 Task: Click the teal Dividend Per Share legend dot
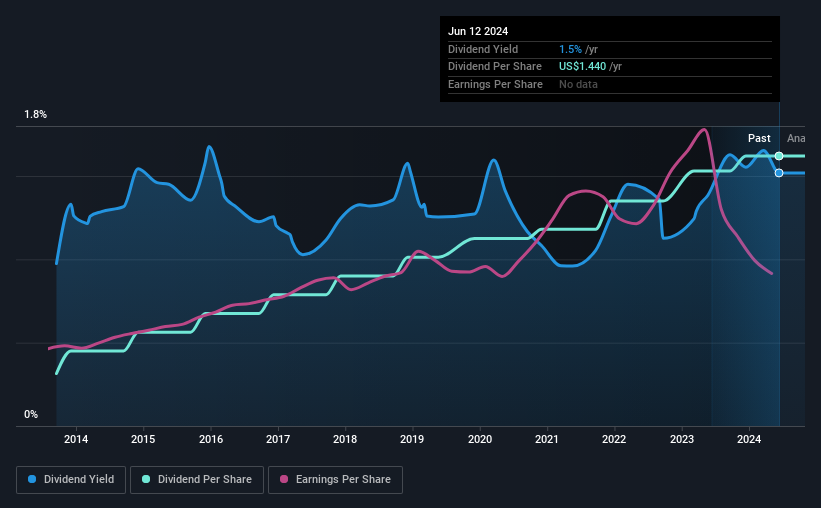146,479
